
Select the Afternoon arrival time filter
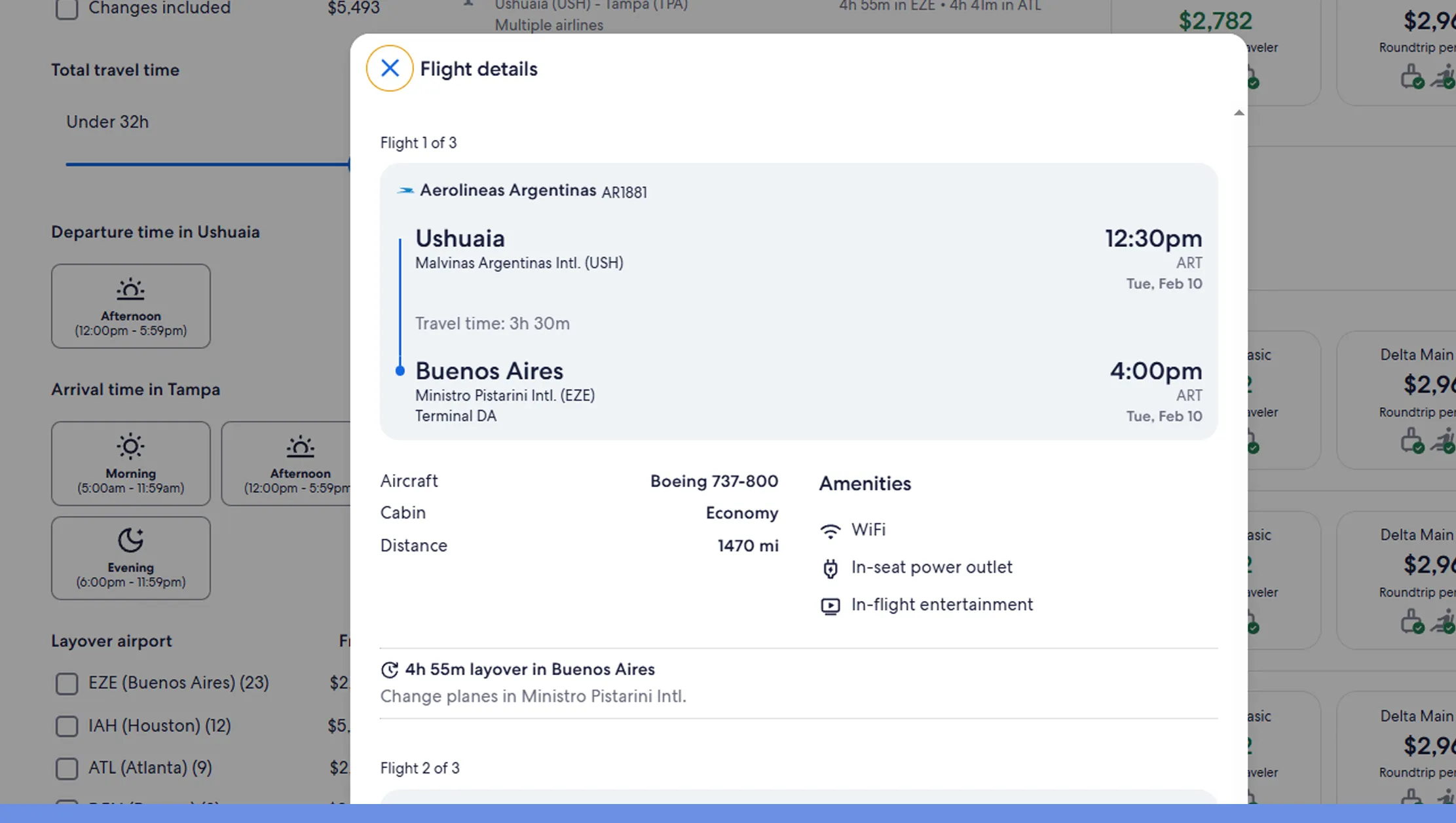(x=301, y=464)
